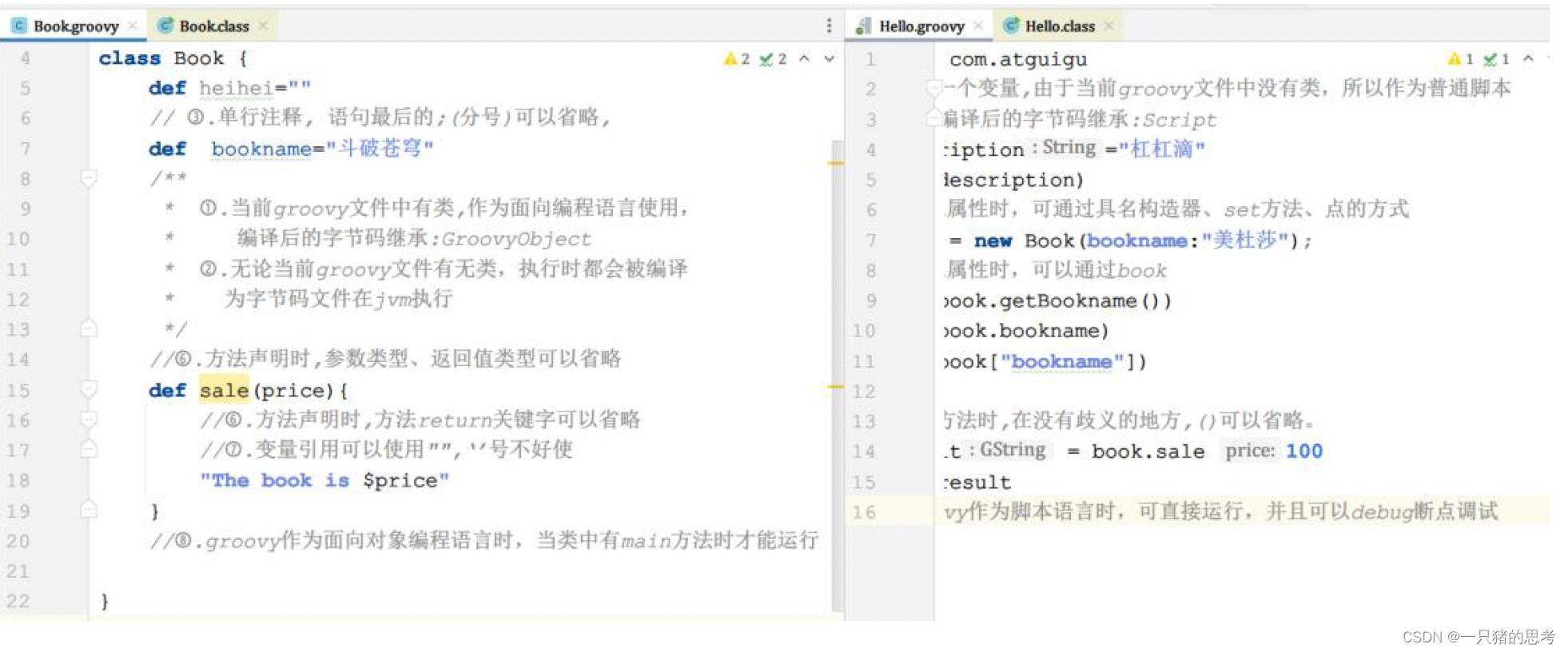Toggle the comment fold marker at line 16

coord(89,419)
